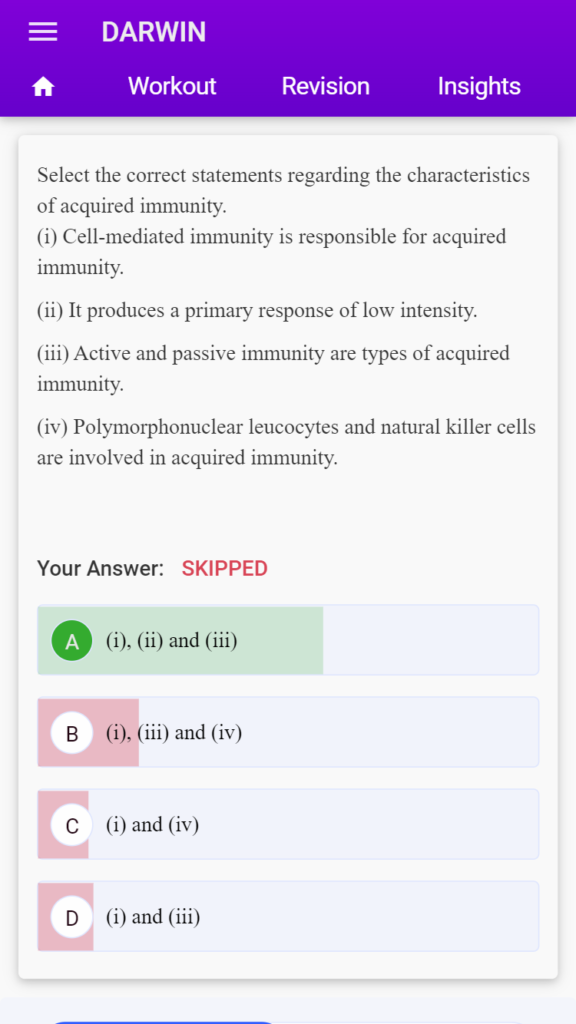Click answer text "(i), (iii) and (iv)"
The height and width of the screenshot is (1024, 576).
(174, 733)
